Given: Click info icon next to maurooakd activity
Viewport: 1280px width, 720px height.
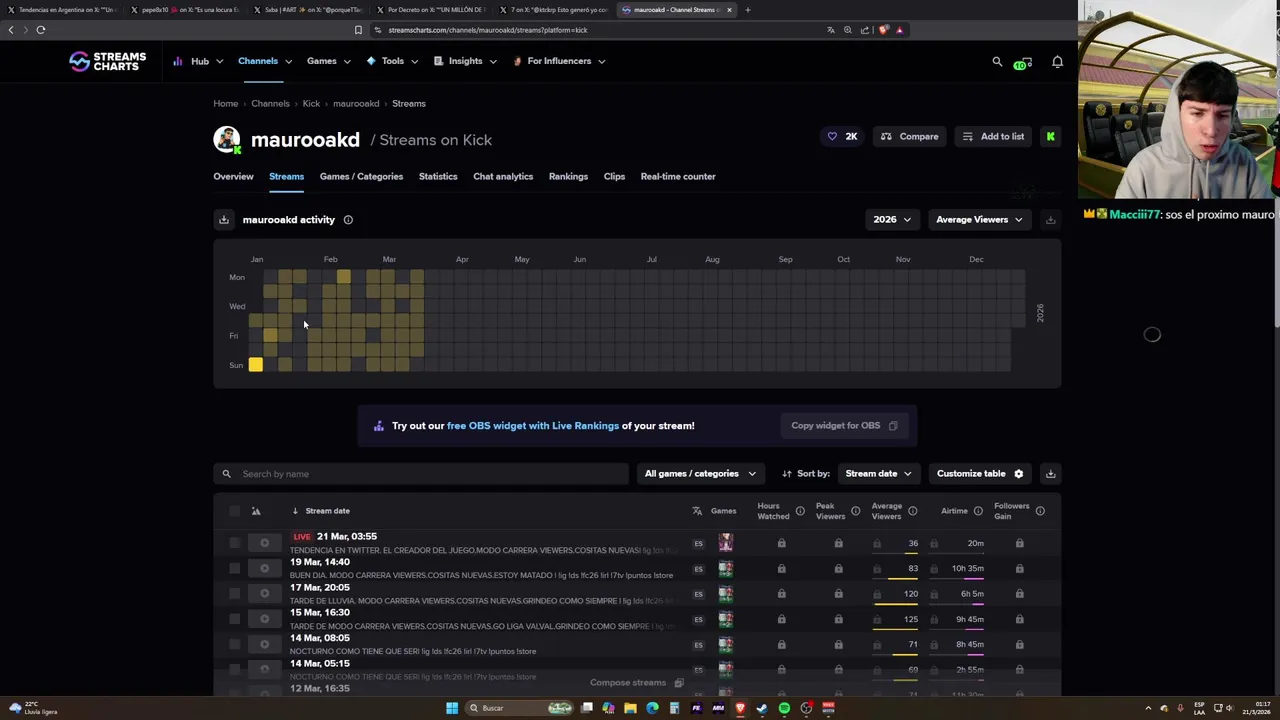Looking at the screenshot, I should click(x=348, y=220).
